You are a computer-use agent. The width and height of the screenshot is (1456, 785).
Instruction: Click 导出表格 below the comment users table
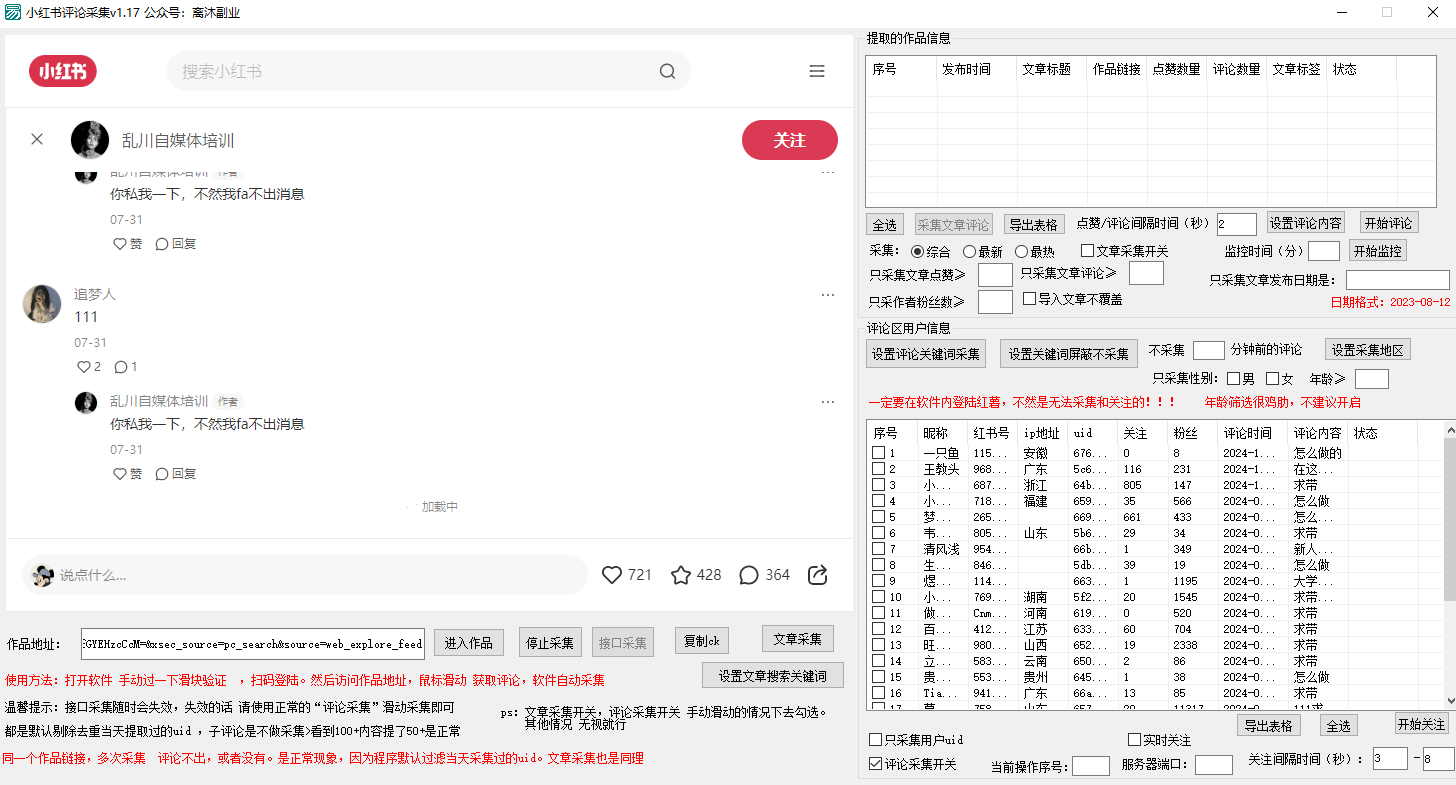tap(1269, 726)
